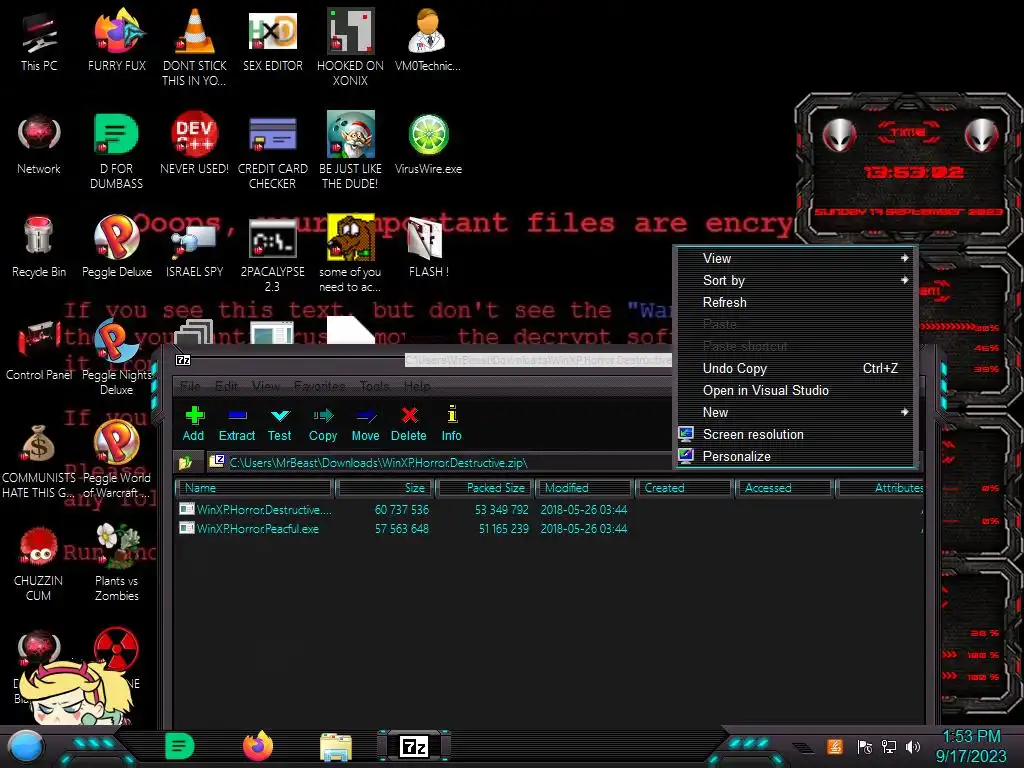The height and width of the screenshot is (768, 1024).
Task: Expand the Sort by submenu
Action: coord(794,280)
